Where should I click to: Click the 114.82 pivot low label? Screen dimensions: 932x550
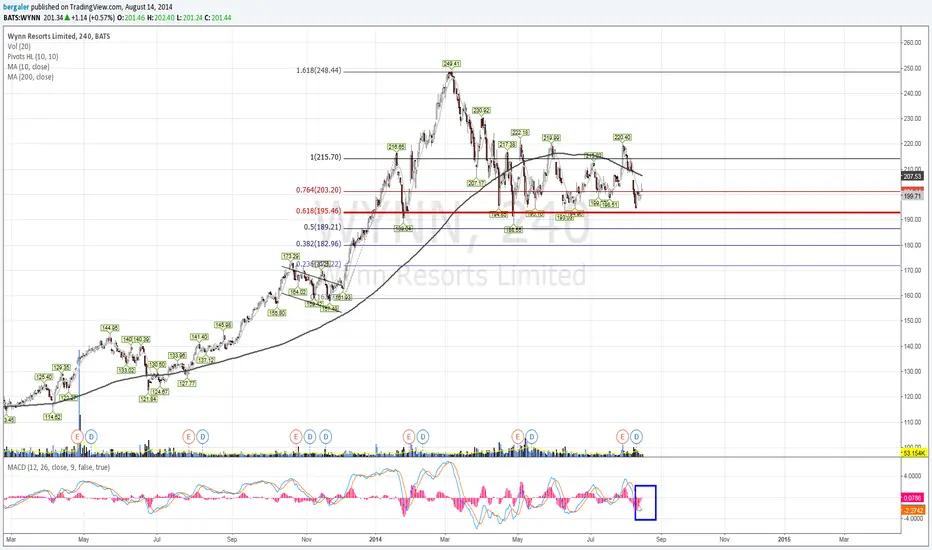point(52,417)
